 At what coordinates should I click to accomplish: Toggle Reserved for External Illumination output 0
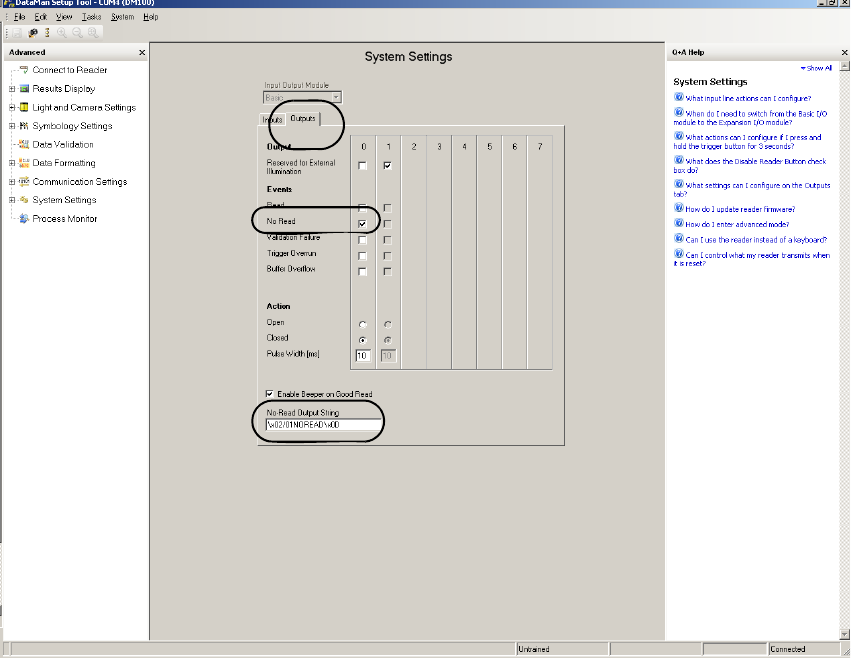[x=363, y=166]
